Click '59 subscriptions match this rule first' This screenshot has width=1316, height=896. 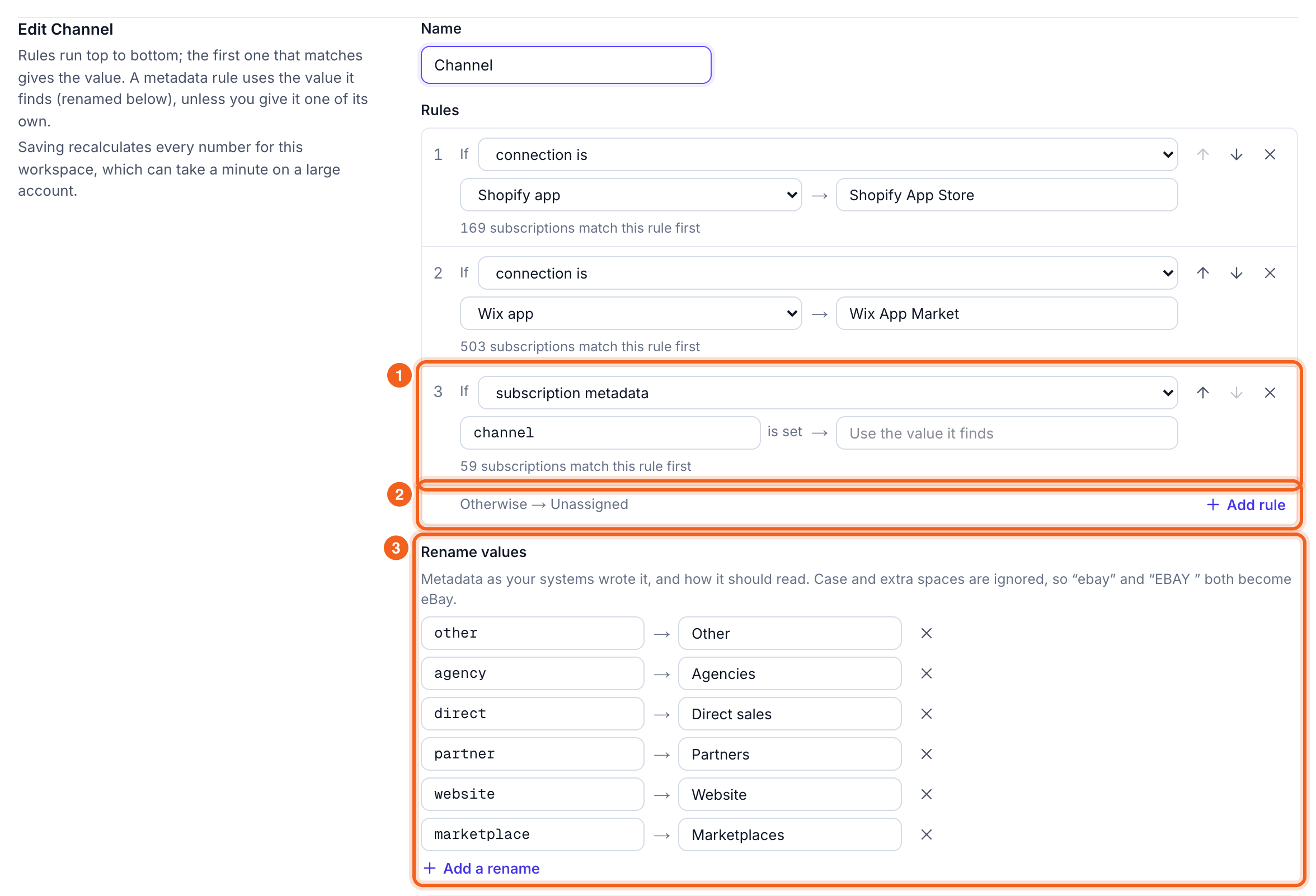coord(575,466)
